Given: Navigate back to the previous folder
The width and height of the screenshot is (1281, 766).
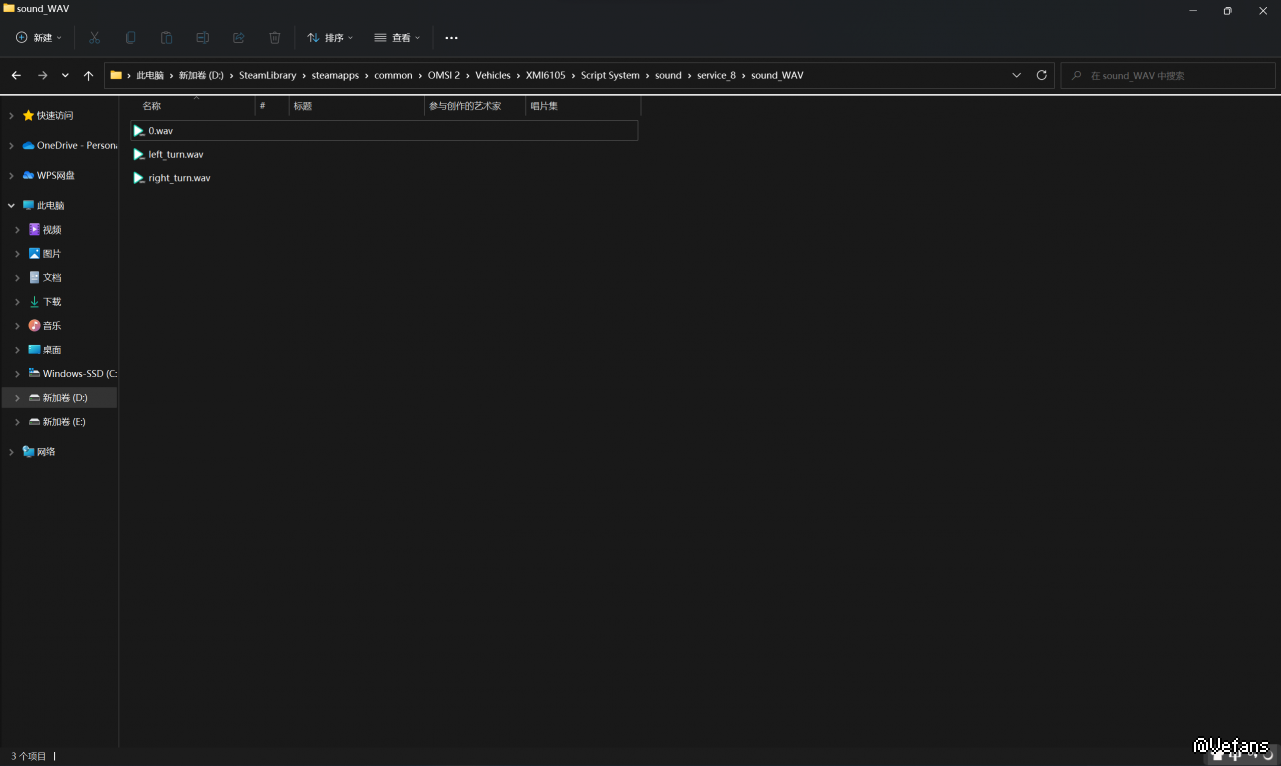Looking at the screenshot, I should 16,76.
